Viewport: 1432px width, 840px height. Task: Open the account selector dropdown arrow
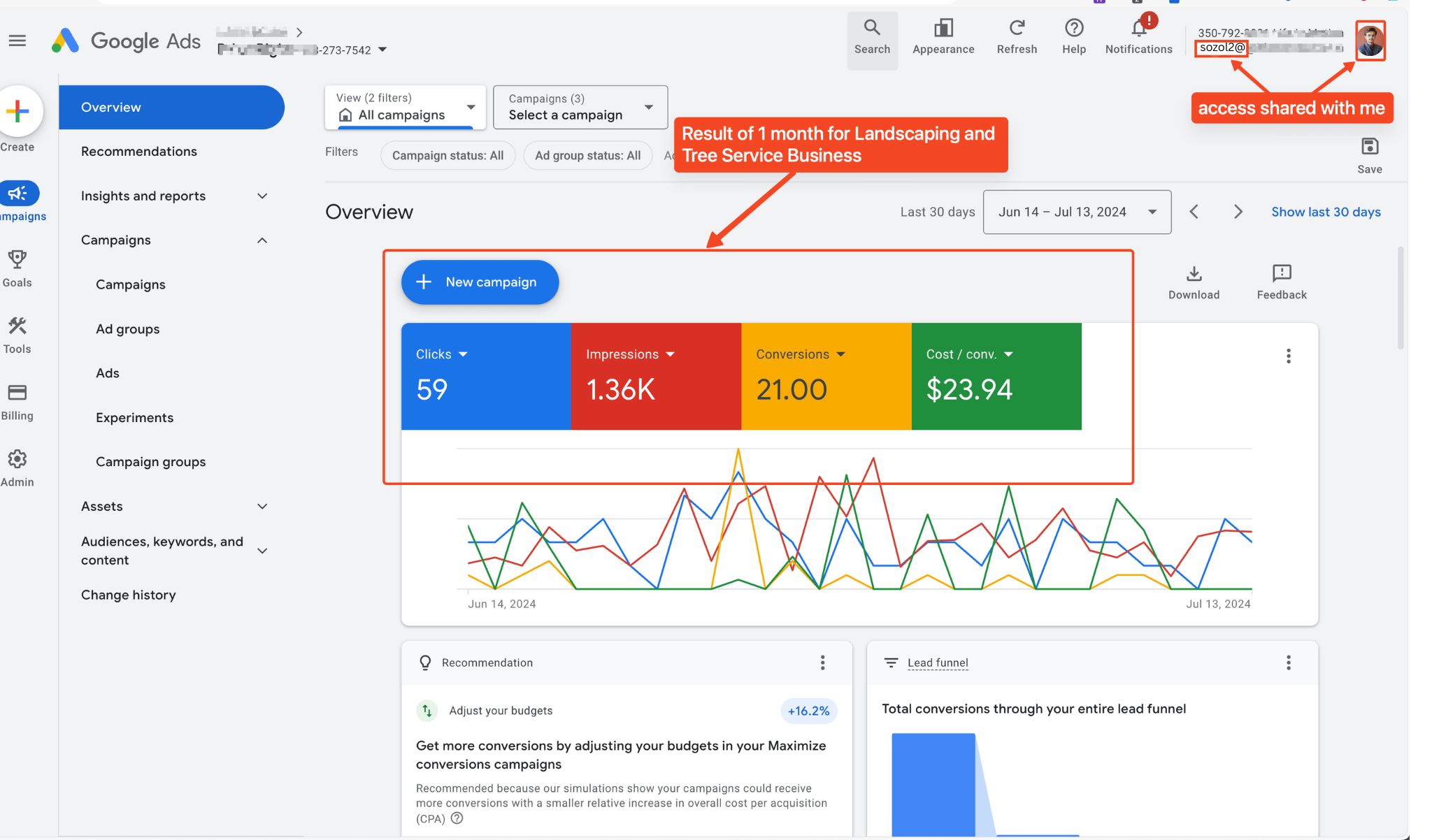click(382, 50)
